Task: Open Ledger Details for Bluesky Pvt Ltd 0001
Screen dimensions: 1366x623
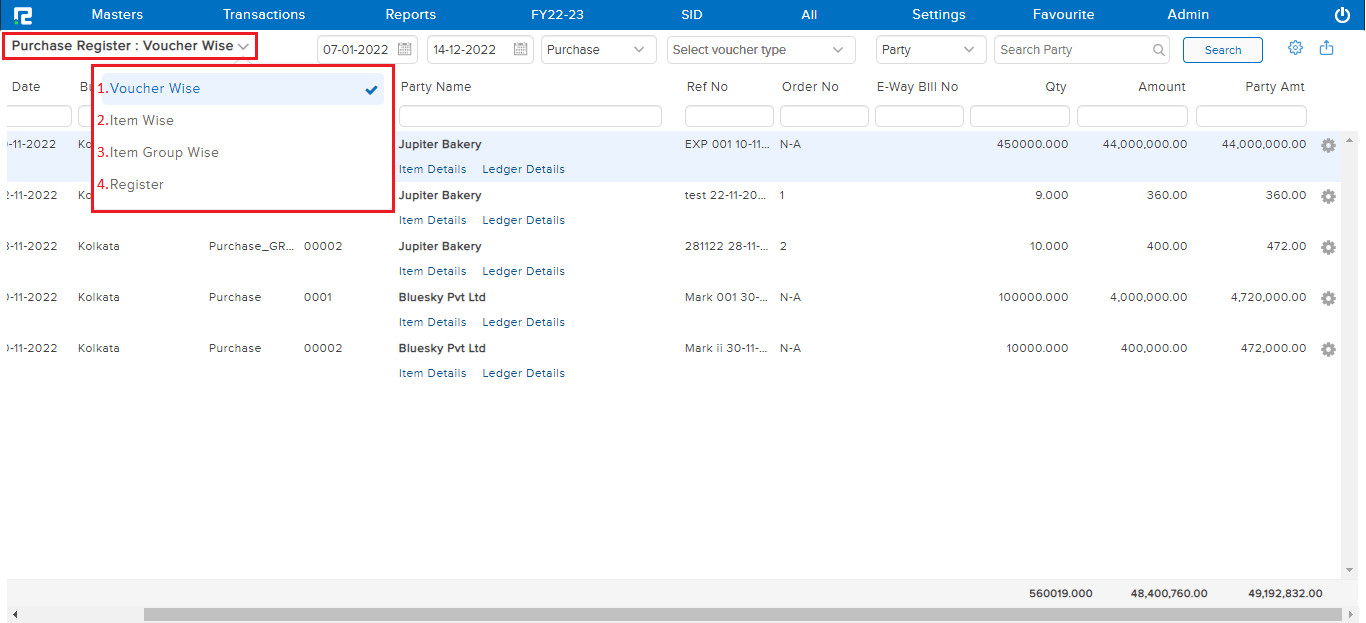Action: click(x=523, y=323)
